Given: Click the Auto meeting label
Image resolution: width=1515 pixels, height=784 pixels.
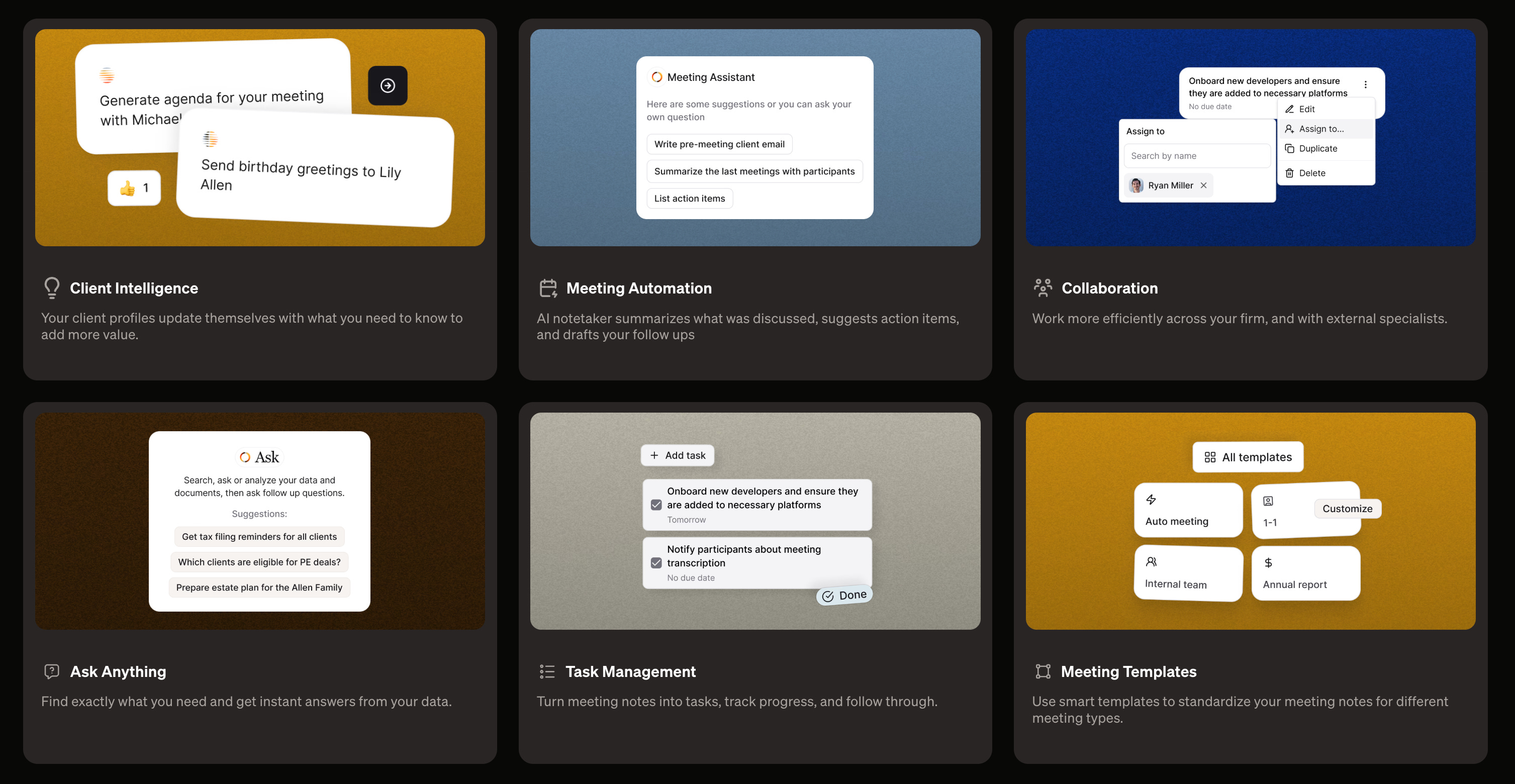Looking at the screenshot, I should coord(1177,521).
